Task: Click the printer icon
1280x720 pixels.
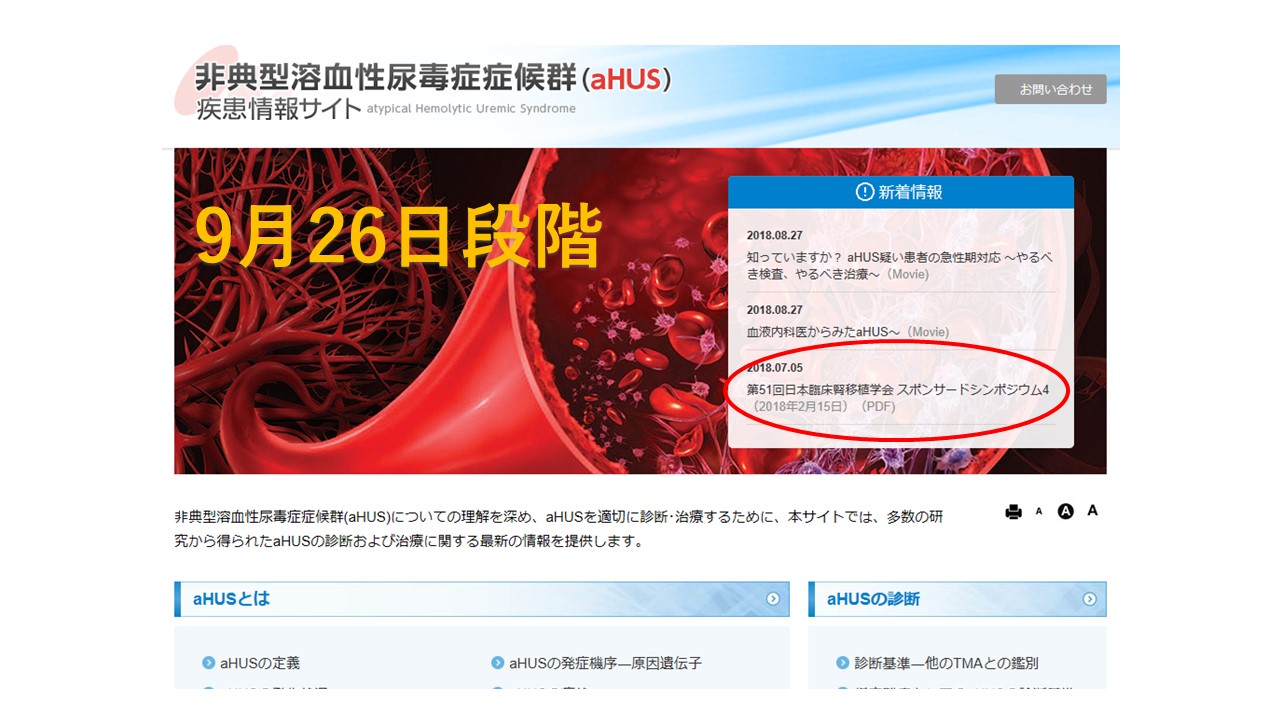Action: [1013, 512]
